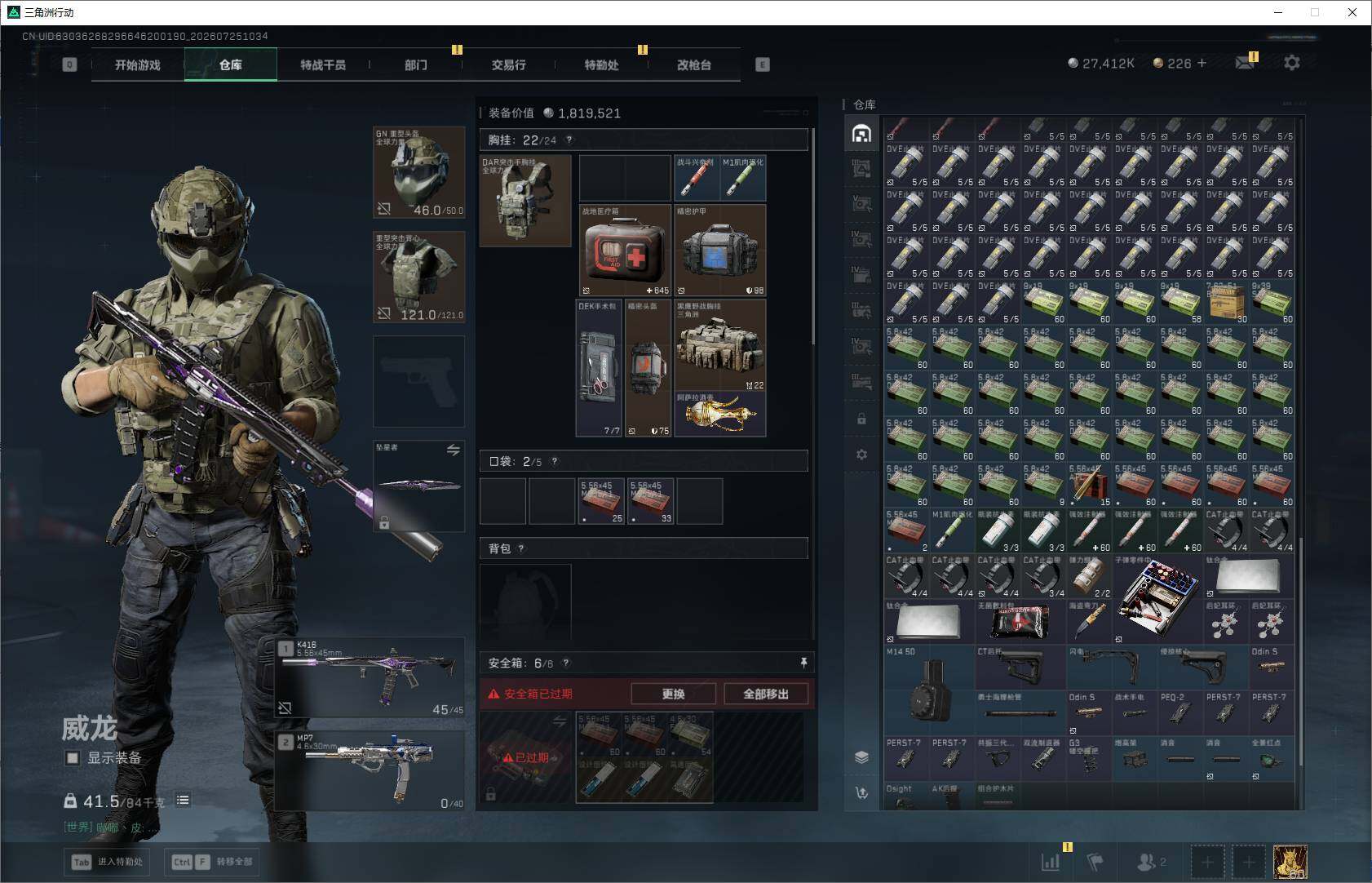Image resolution: width=1372 pixels, height=883 pixels.
Task: Select the MP7 secondary weapon slot
Action: [370, 770]
